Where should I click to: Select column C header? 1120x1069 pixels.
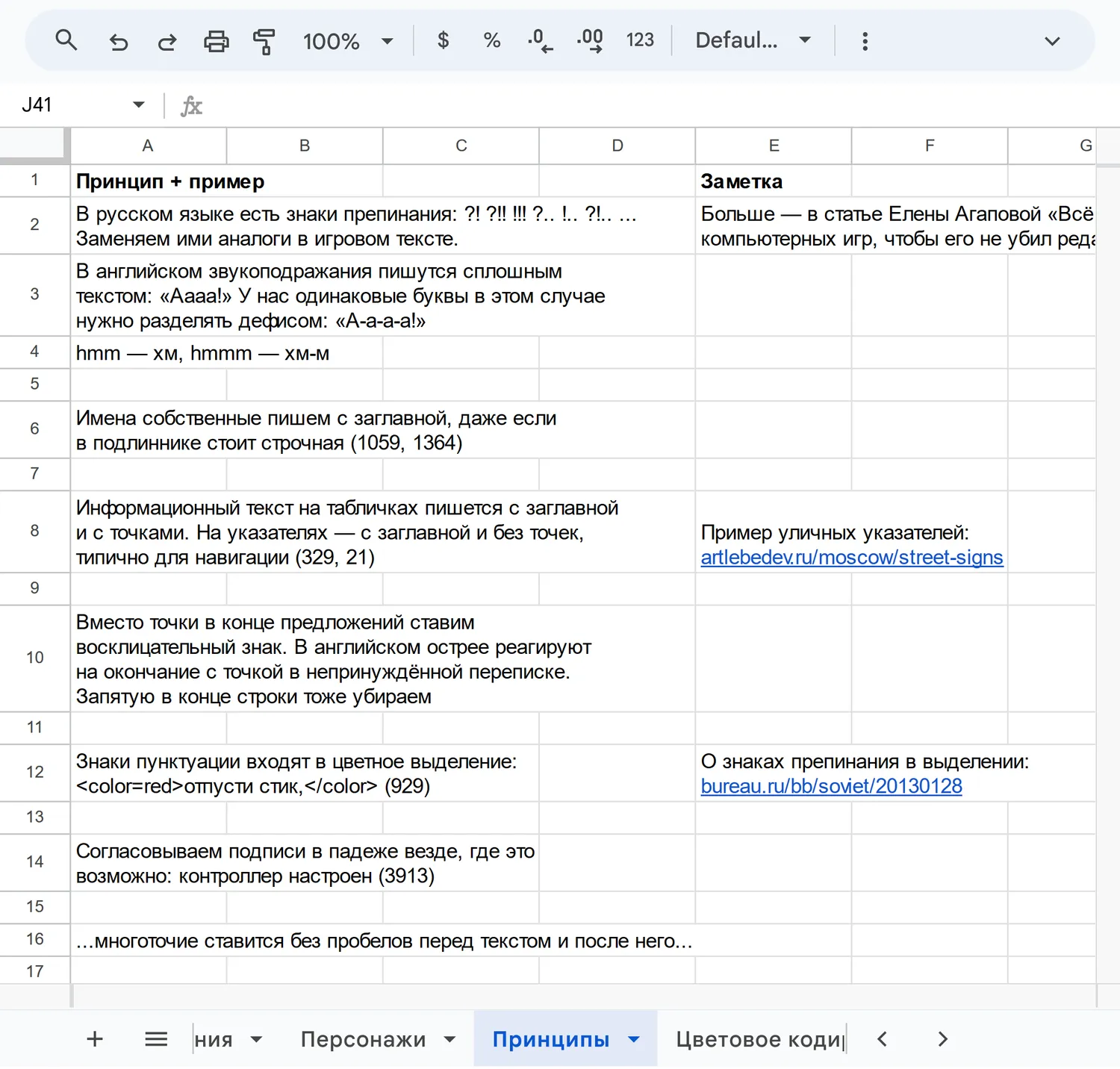point(461,146)
